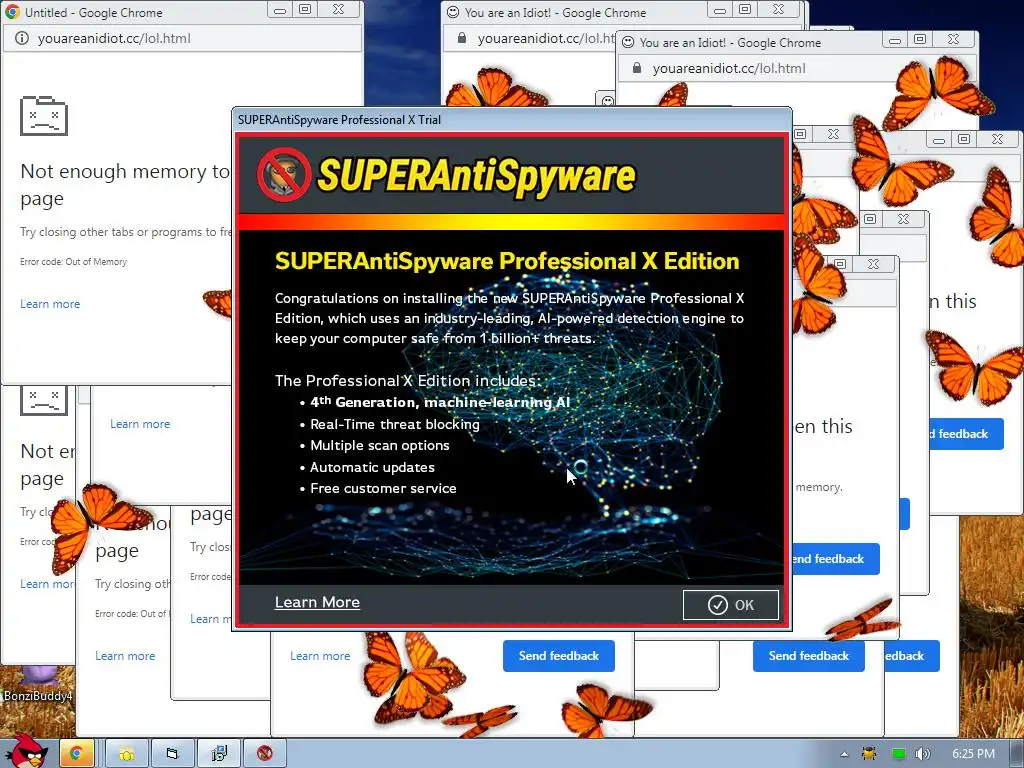Image resolution: width=1024 pixels, height=768 pixels.
Task: Click the smiley favicon in the front-right You are an Idiot! window
Action: click(x=628, y=42)
